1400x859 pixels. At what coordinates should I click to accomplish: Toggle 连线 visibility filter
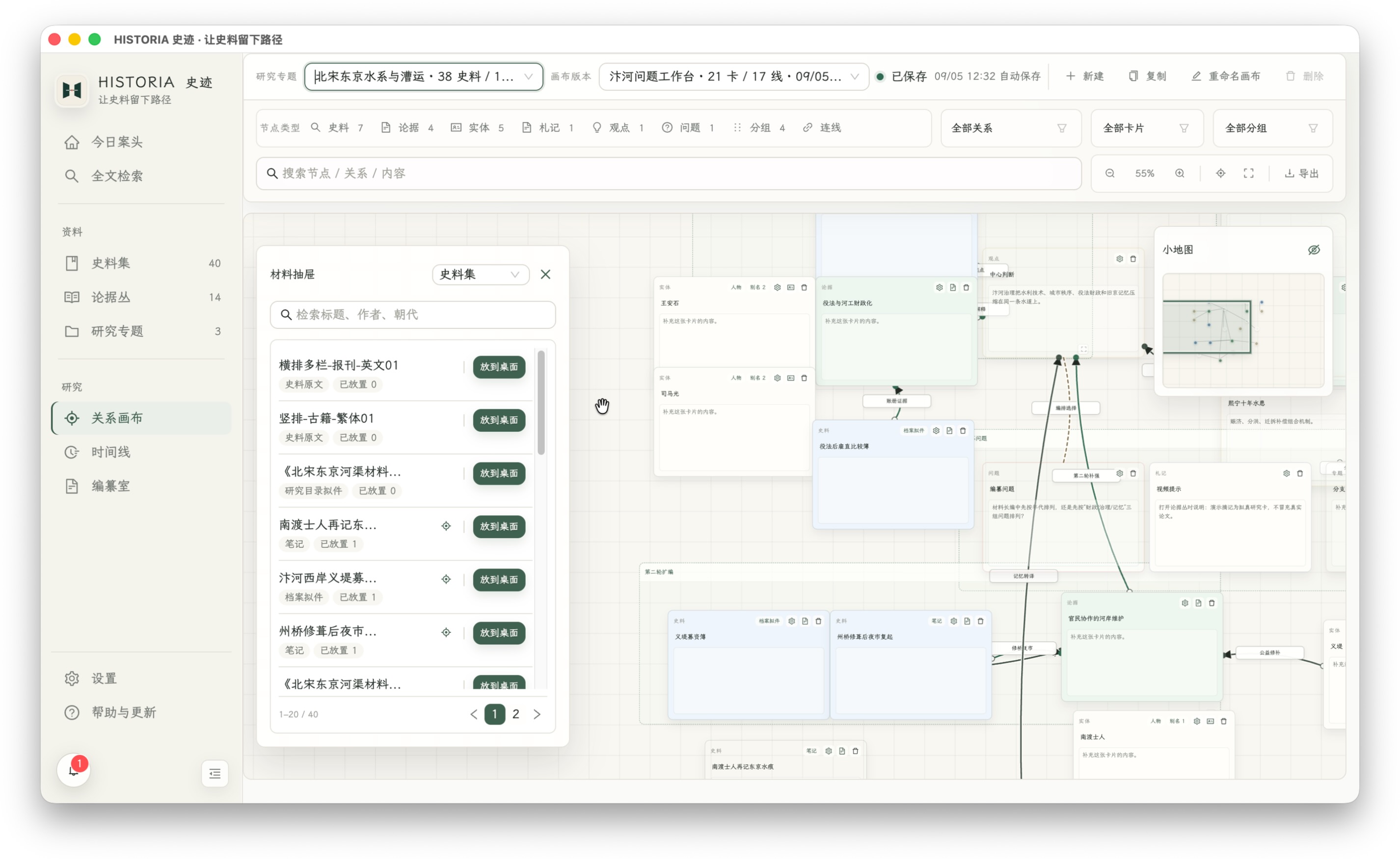(x=822, y=128)
